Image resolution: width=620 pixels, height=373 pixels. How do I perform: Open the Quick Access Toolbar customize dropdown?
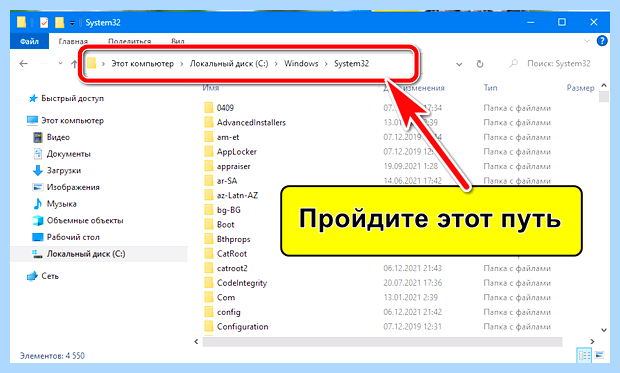coord(72,23)
